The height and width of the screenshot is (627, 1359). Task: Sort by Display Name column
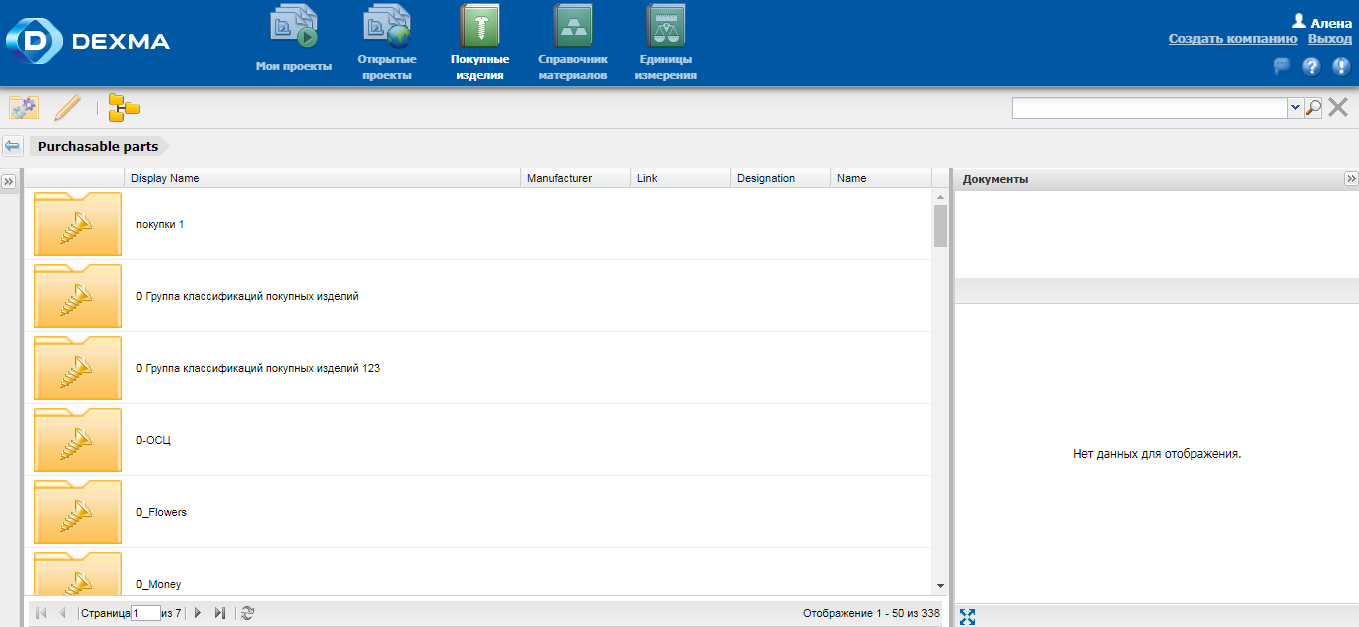pos(323,178)
